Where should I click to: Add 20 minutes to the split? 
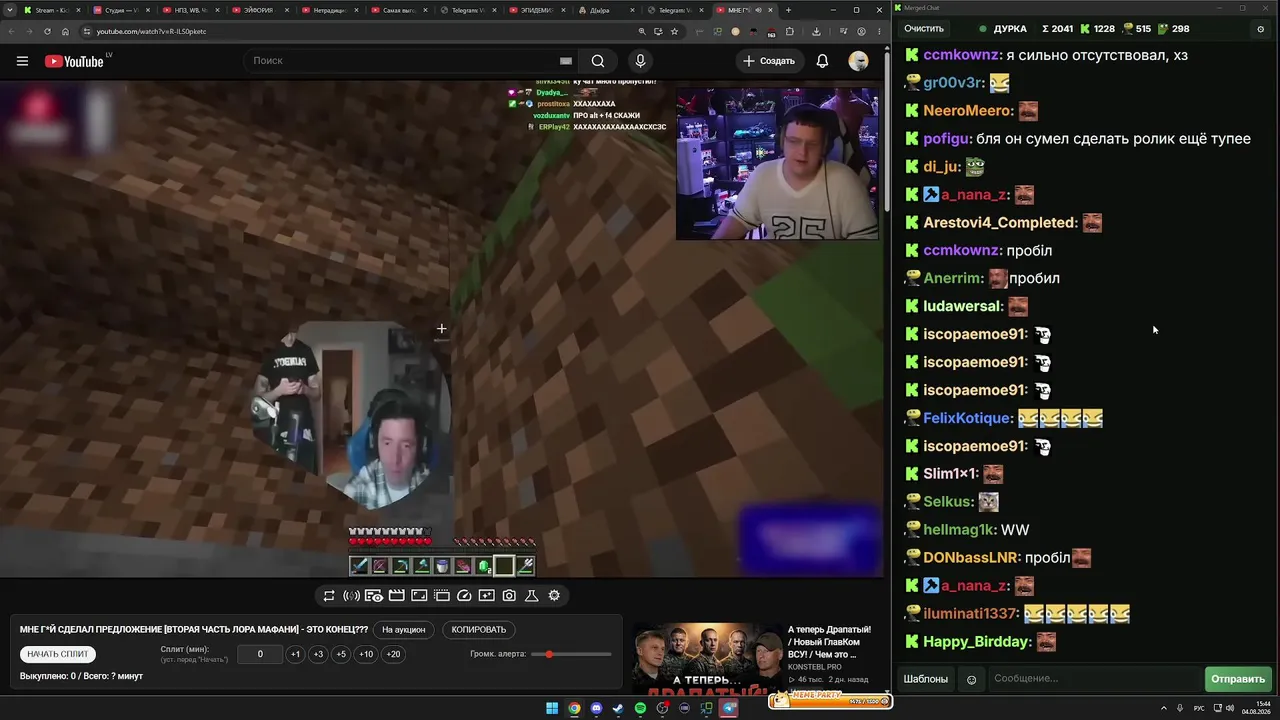393,654
